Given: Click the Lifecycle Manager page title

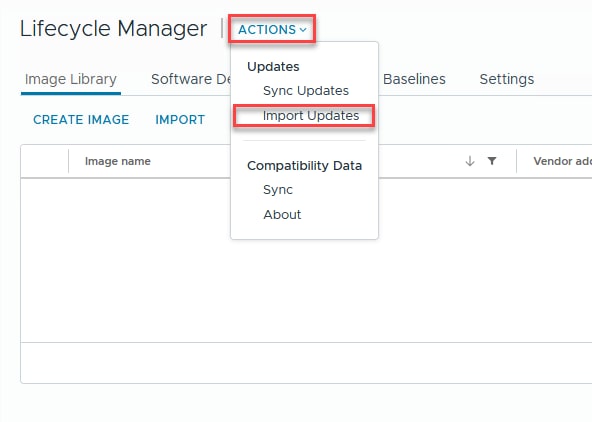Looking at the screenshot, I should pos(113,29).
